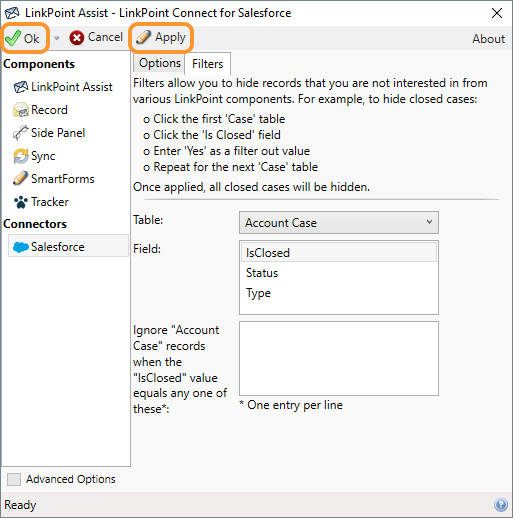The height and width of the screenshot is (518, 513).
Task: Cancel the dialog with the red X button
Action: (96, 37)
